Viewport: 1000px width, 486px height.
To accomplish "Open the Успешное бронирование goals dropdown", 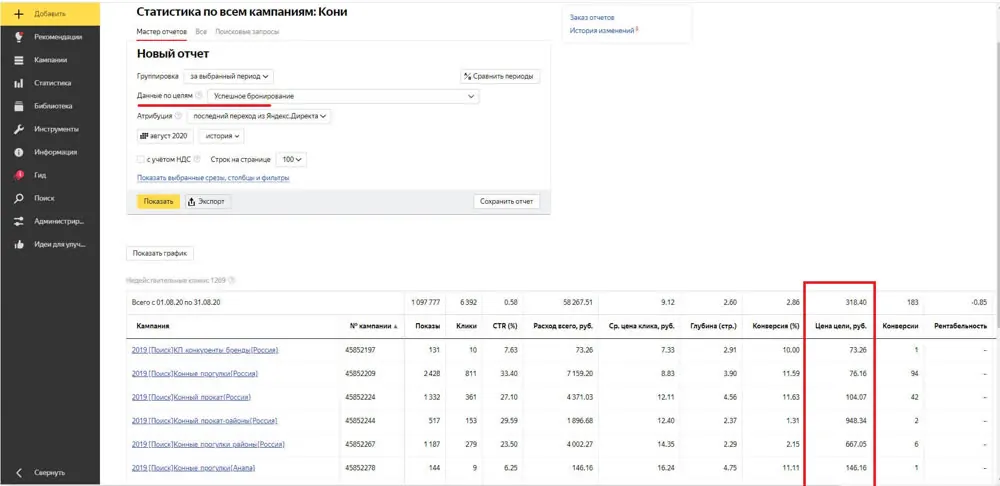I will tap(343, 96).
